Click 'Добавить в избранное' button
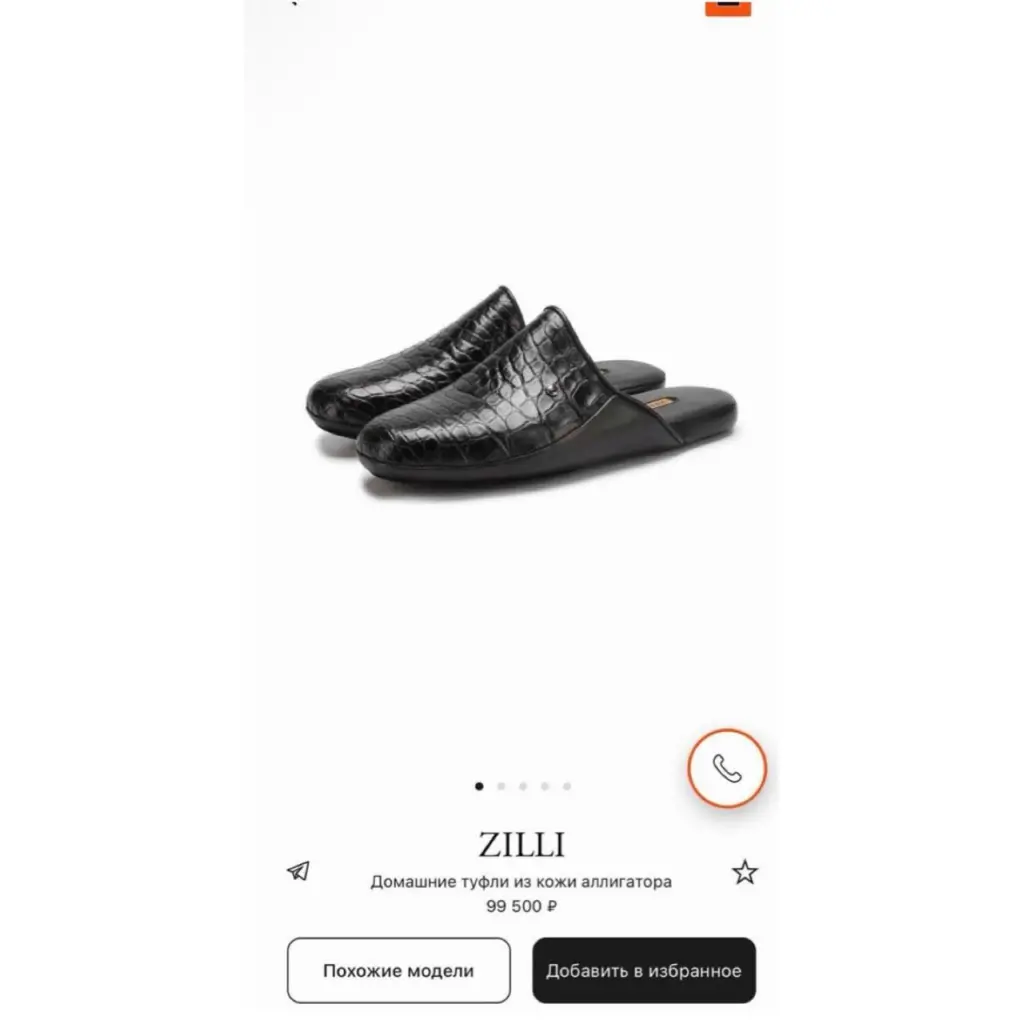 tap(644, 970)
